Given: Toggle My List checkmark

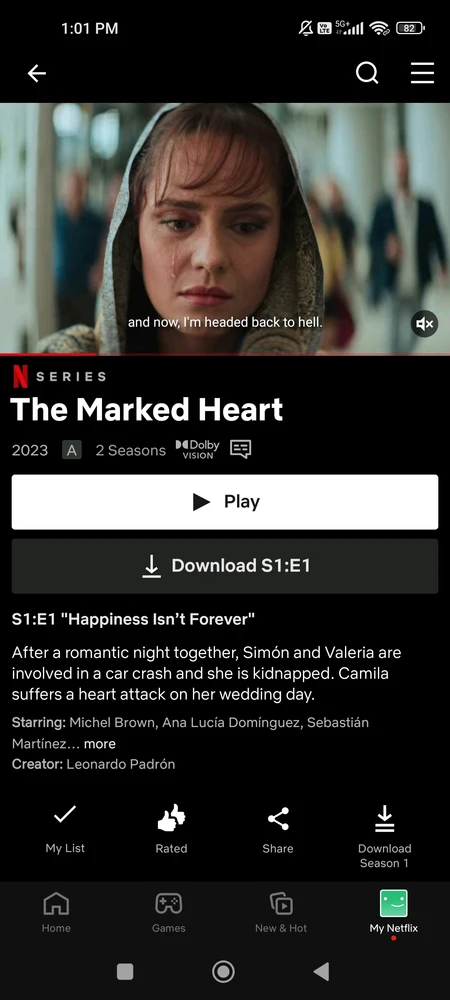Looking at the screenshot, I should (65, 829).
